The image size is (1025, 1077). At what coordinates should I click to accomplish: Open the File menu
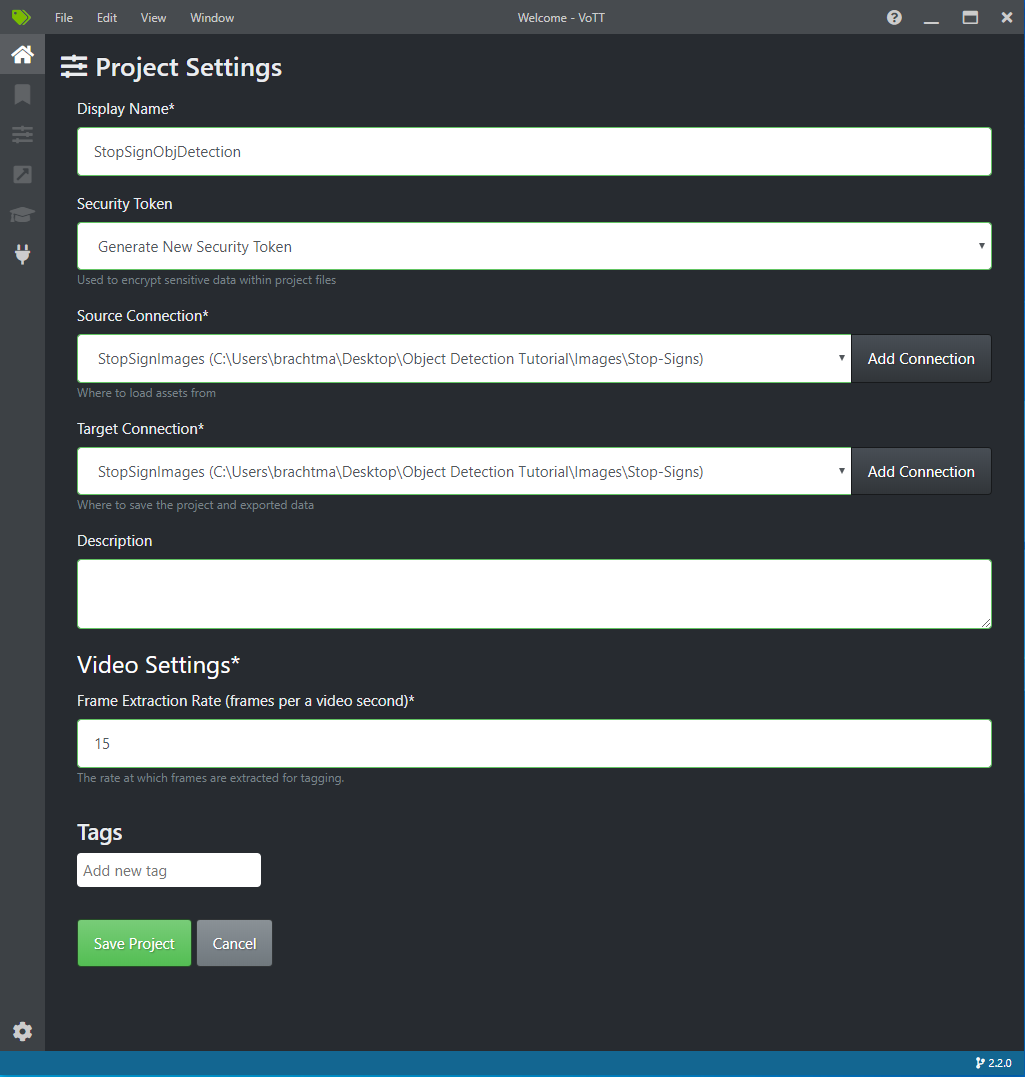click(63, 17)
